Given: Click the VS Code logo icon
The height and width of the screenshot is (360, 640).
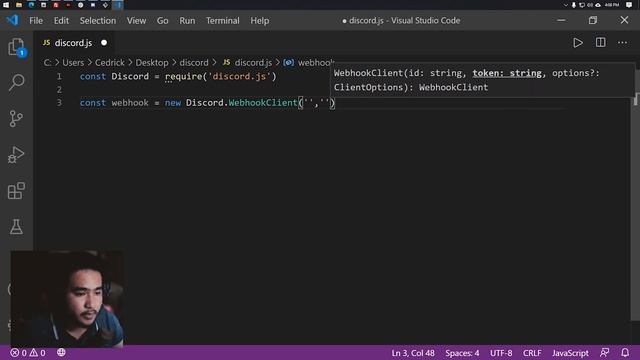Looking at the screenshot, I should pos(12,20).
